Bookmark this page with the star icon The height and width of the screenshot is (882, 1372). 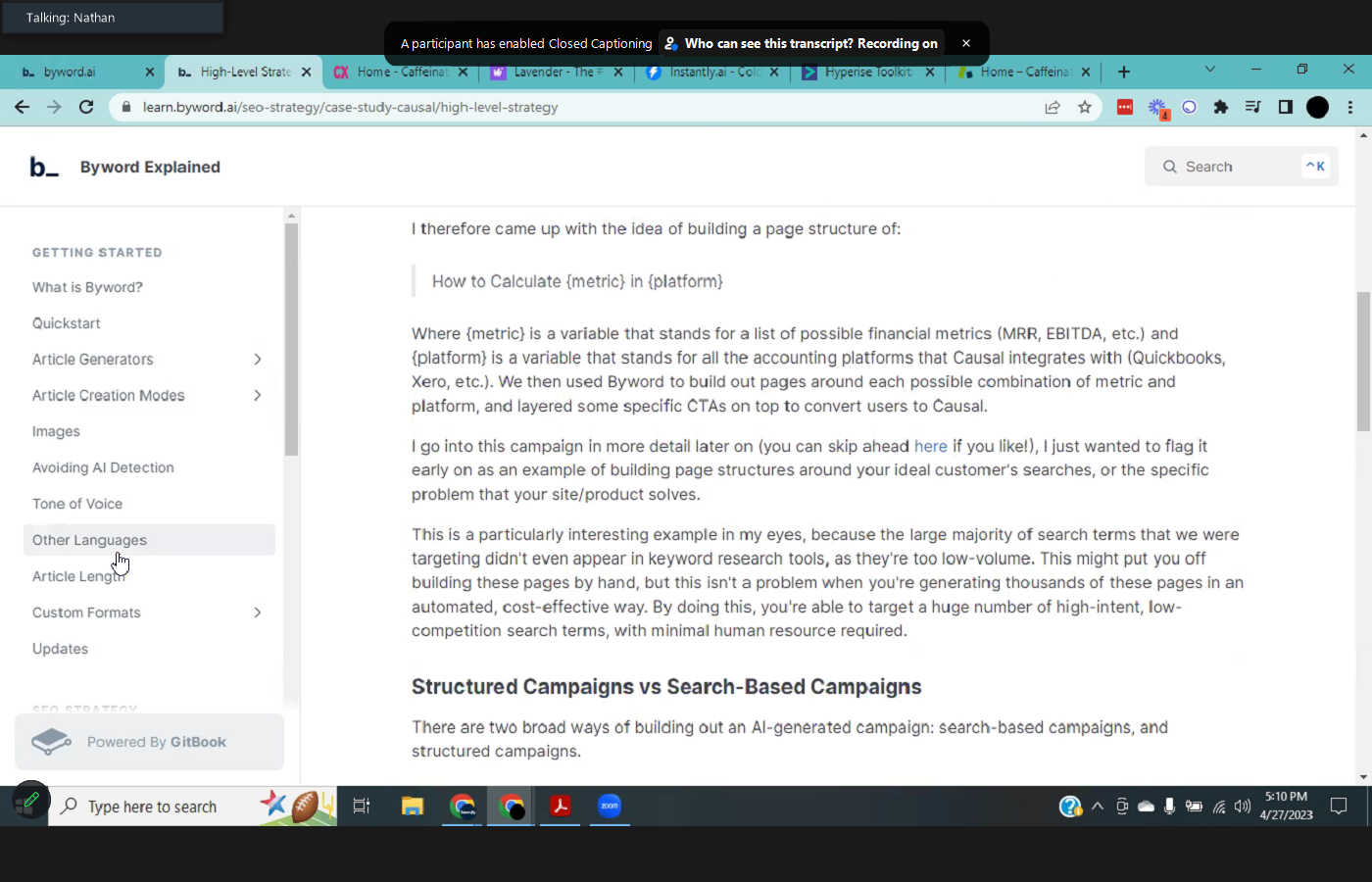(x=1085, y=107)
